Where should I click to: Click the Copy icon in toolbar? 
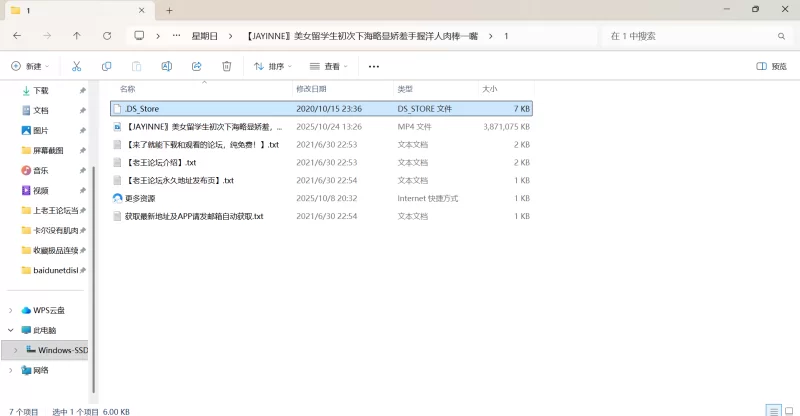[x=106, y=66]
